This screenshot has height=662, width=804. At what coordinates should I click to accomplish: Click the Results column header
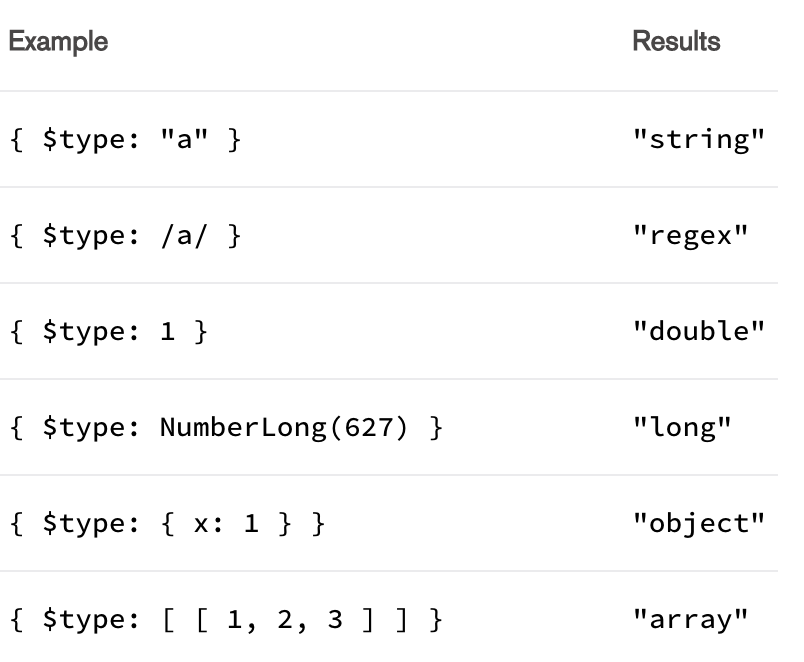pos(676,42)
